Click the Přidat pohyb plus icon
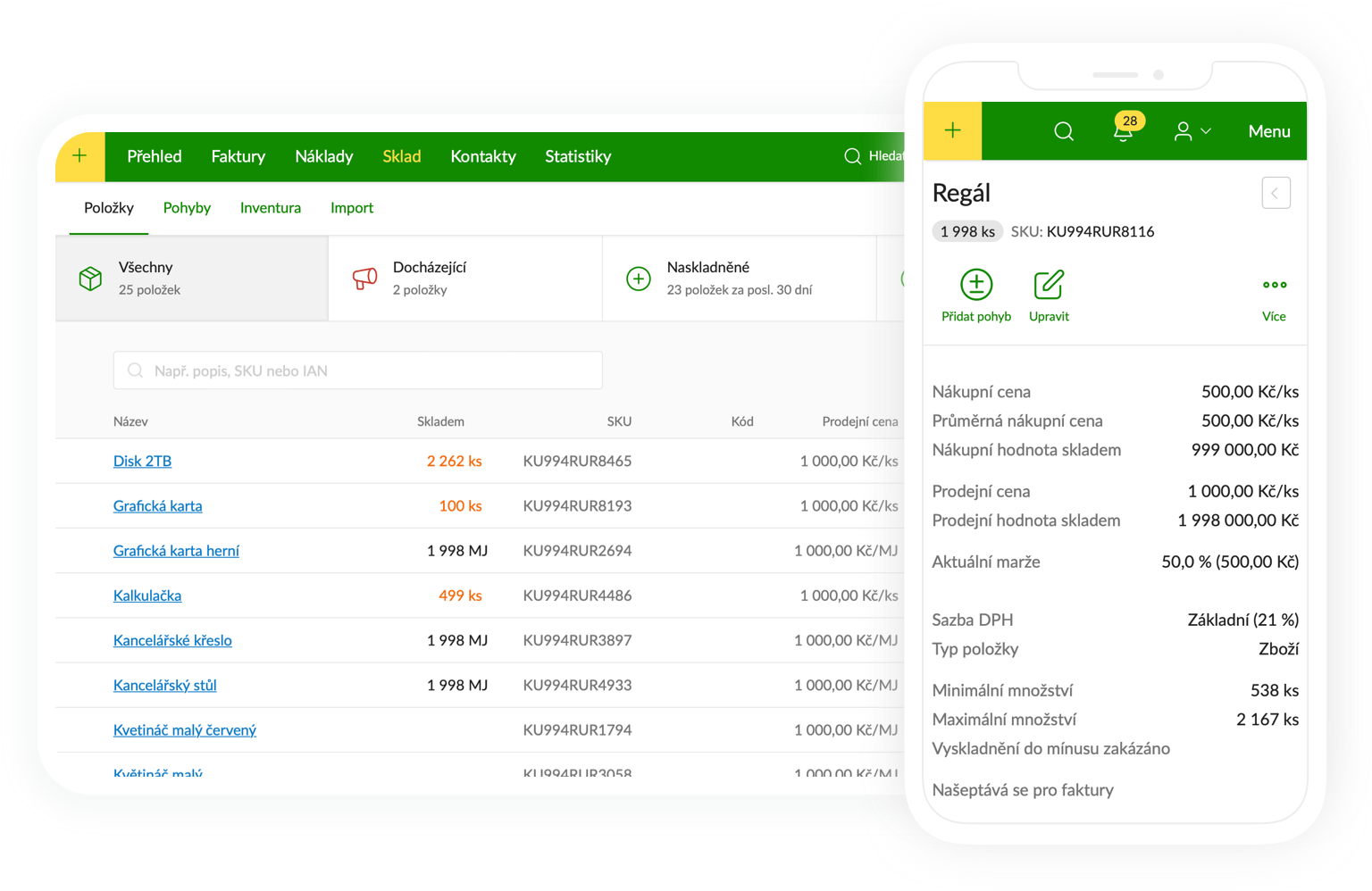This screenshot has height=891, width=1372. point(975,285)
